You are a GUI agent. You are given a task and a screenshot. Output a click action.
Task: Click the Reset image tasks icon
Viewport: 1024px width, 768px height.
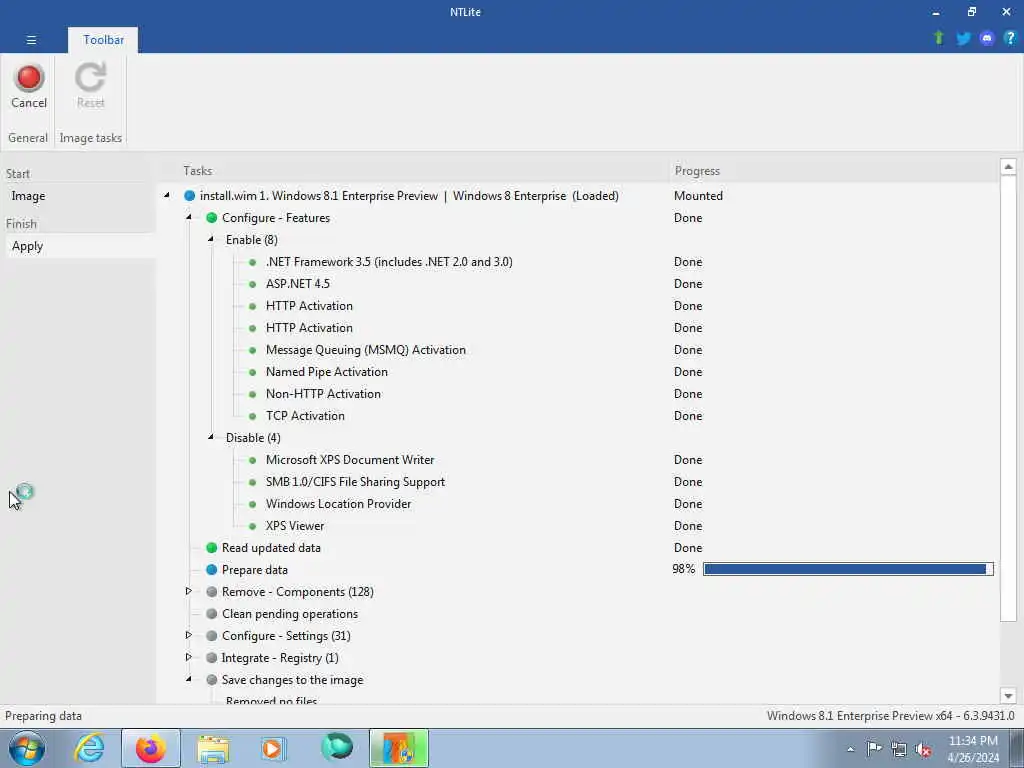(x=90, y=86)
